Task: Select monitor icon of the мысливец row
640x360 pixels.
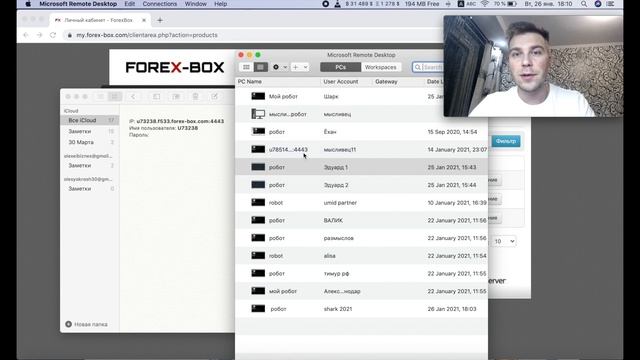Action: pos(258,114)
